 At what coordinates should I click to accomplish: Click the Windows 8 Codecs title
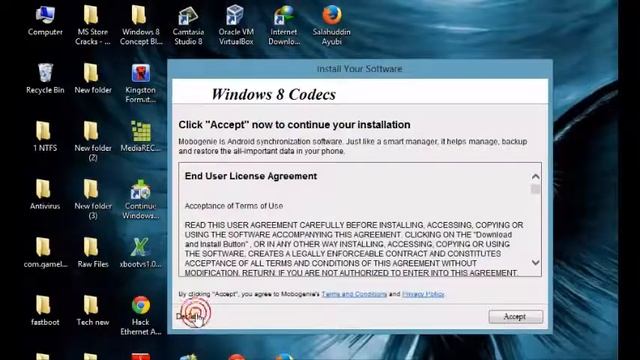(x=273, y=94)
